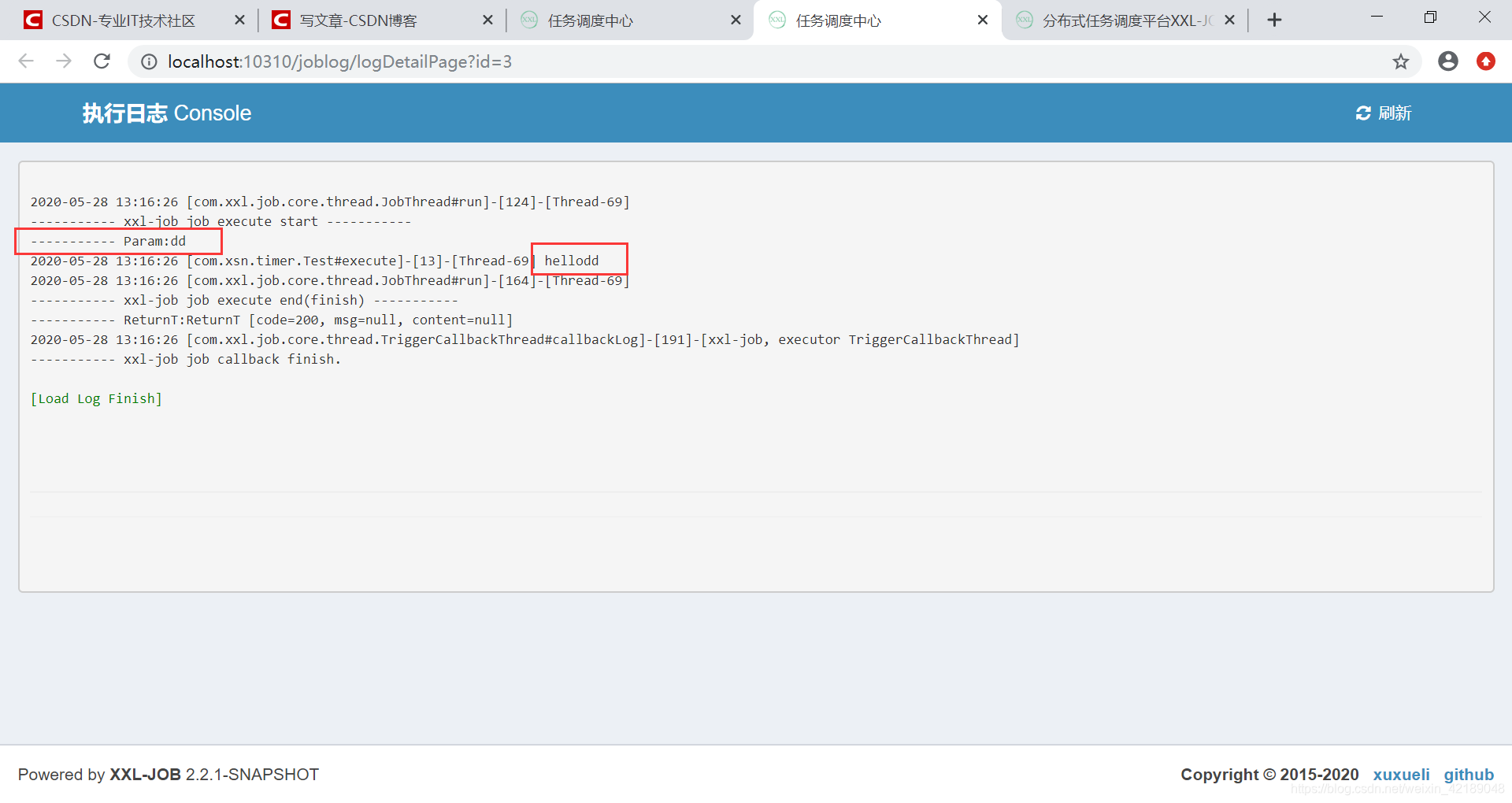Select the active 任务调度中心 tab
1512x803 pixels.
[x=839, y=20]
